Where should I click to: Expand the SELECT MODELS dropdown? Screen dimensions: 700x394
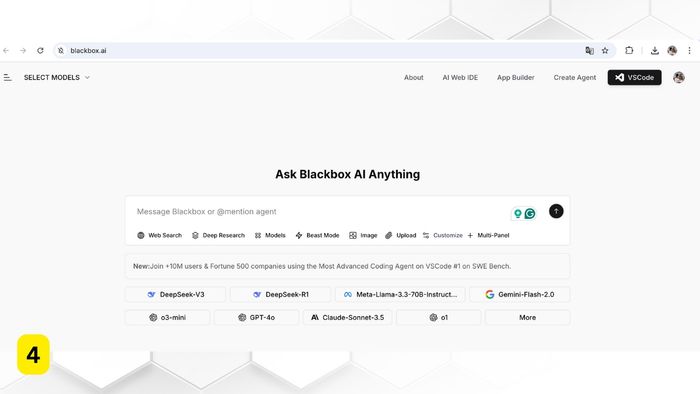57,77
